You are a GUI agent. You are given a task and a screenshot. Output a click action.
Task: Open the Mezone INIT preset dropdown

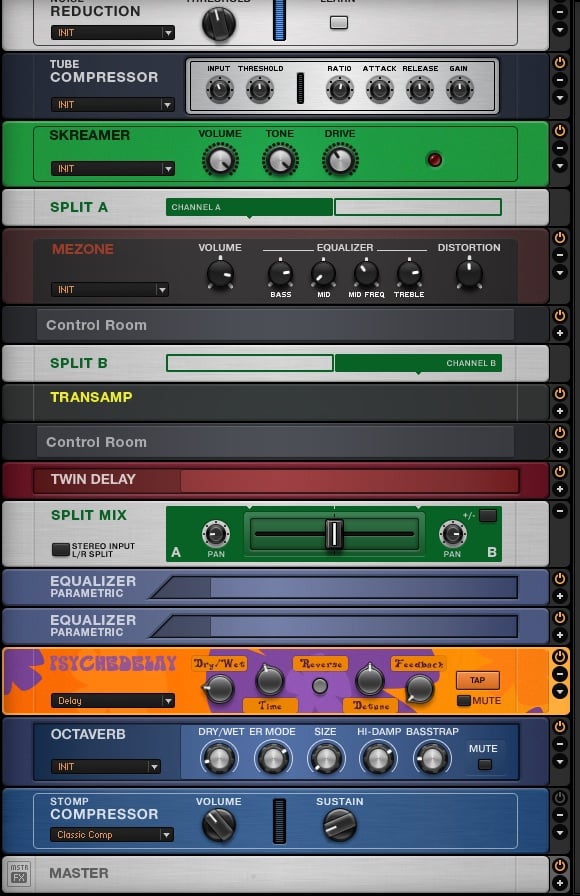pos(110,290)
